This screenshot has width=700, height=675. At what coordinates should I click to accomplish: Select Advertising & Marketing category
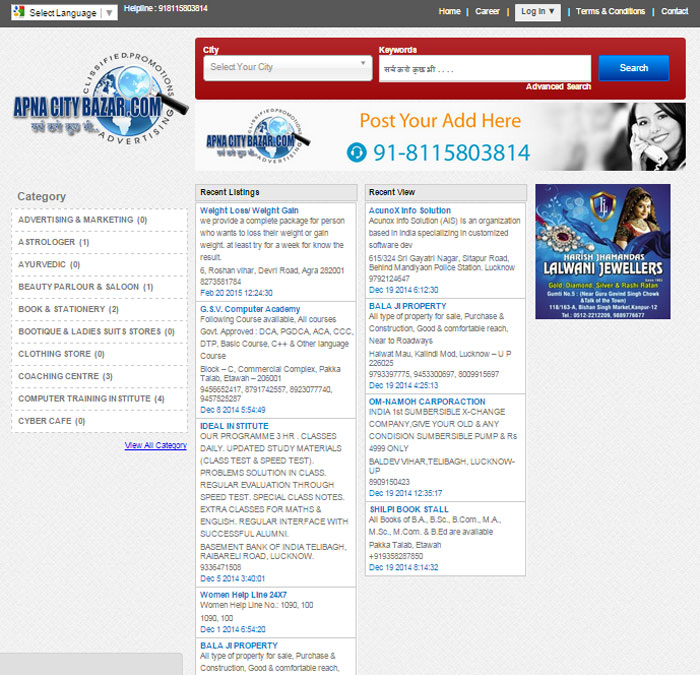tap(83, 220)
